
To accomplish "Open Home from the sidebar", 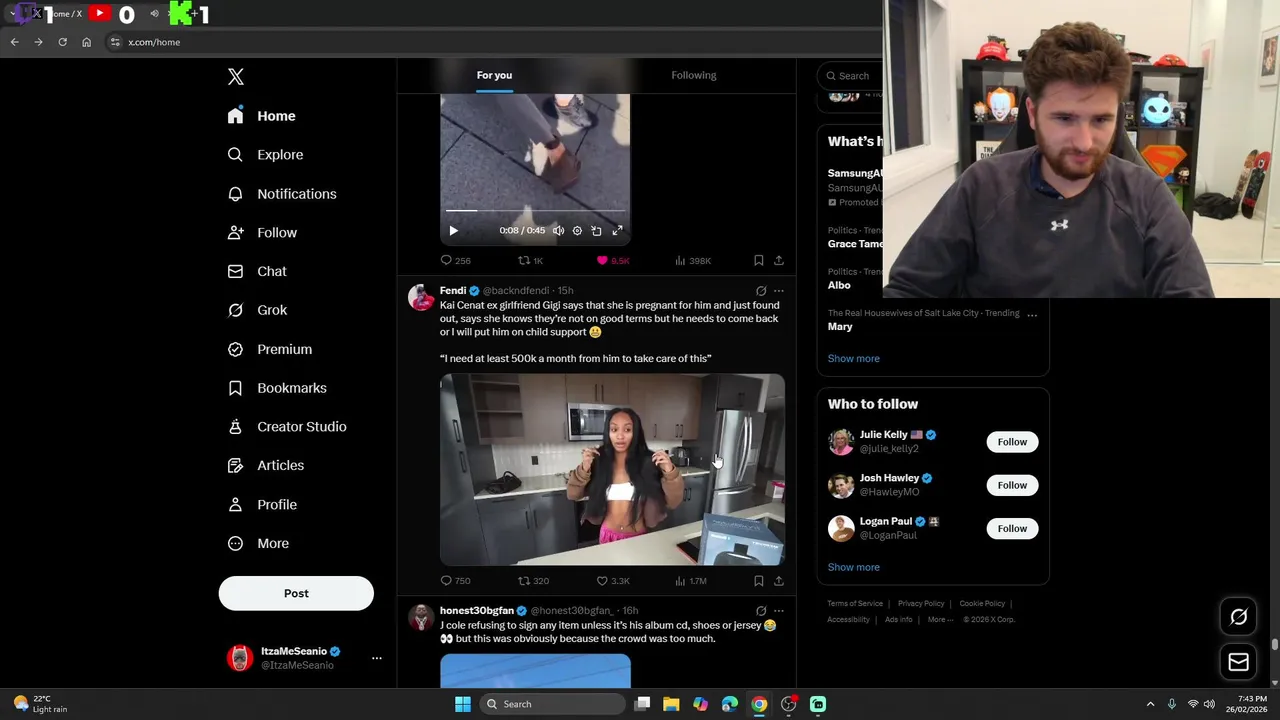I will coord(261,116).
